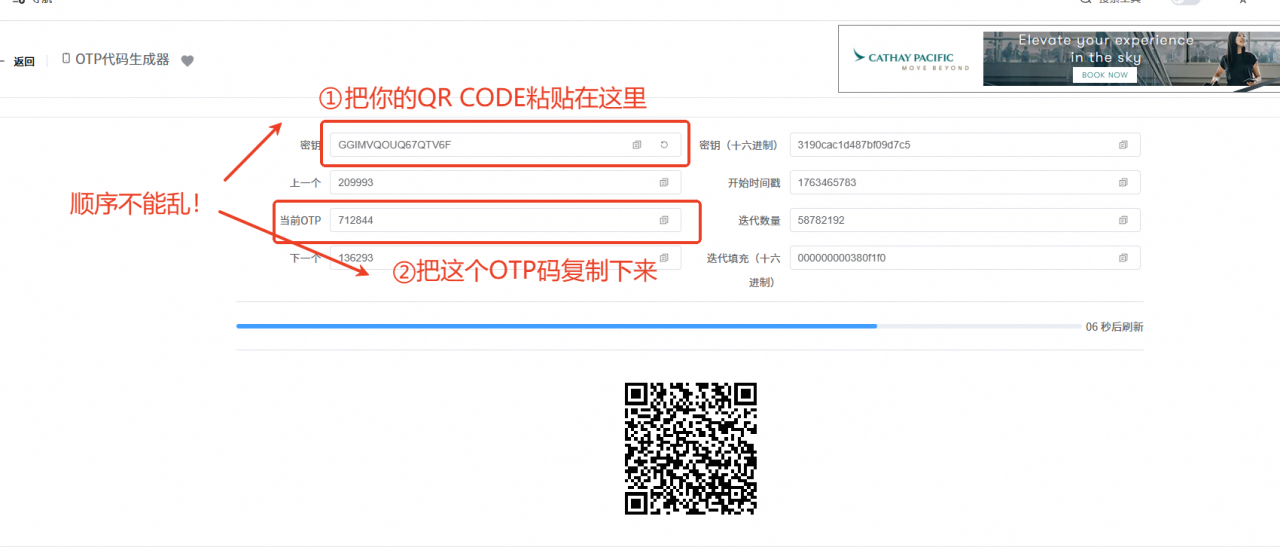This screenshot has height=547, width=1280.
Task: Copy the hexadecimal secret key value
Action: click(1123, 145)
